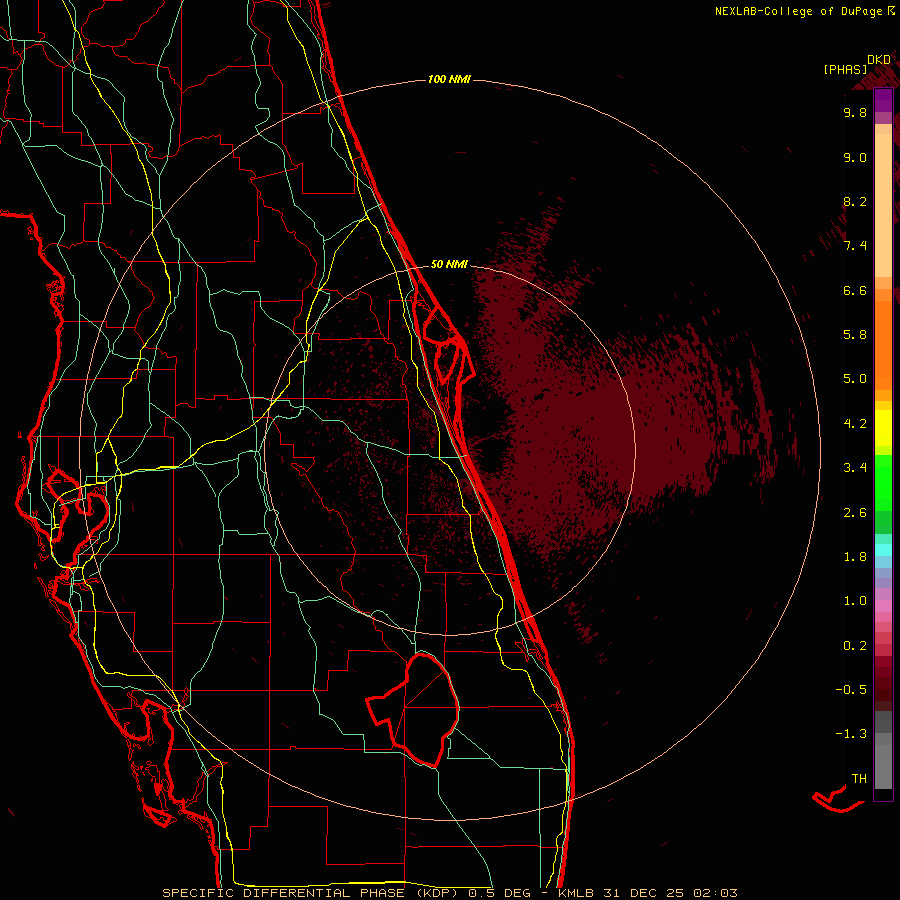The image size is (900, 900).
Task: Click the pink segment of the color bar
Action: click(x=883, y=606)
